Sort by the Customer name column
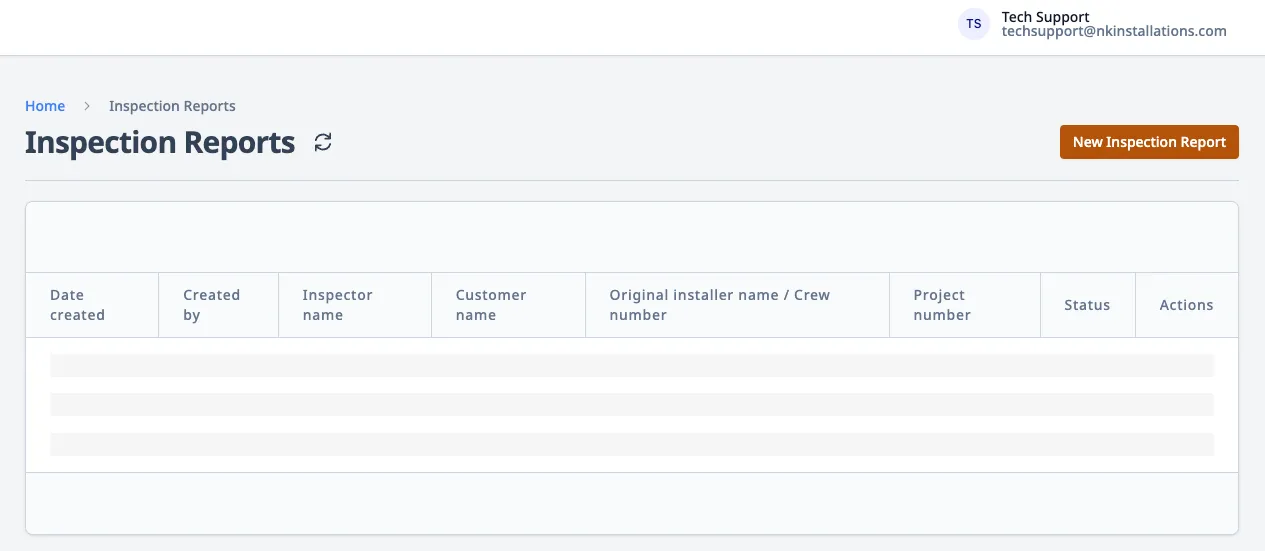1265x551 pixels. pos(490,305)
